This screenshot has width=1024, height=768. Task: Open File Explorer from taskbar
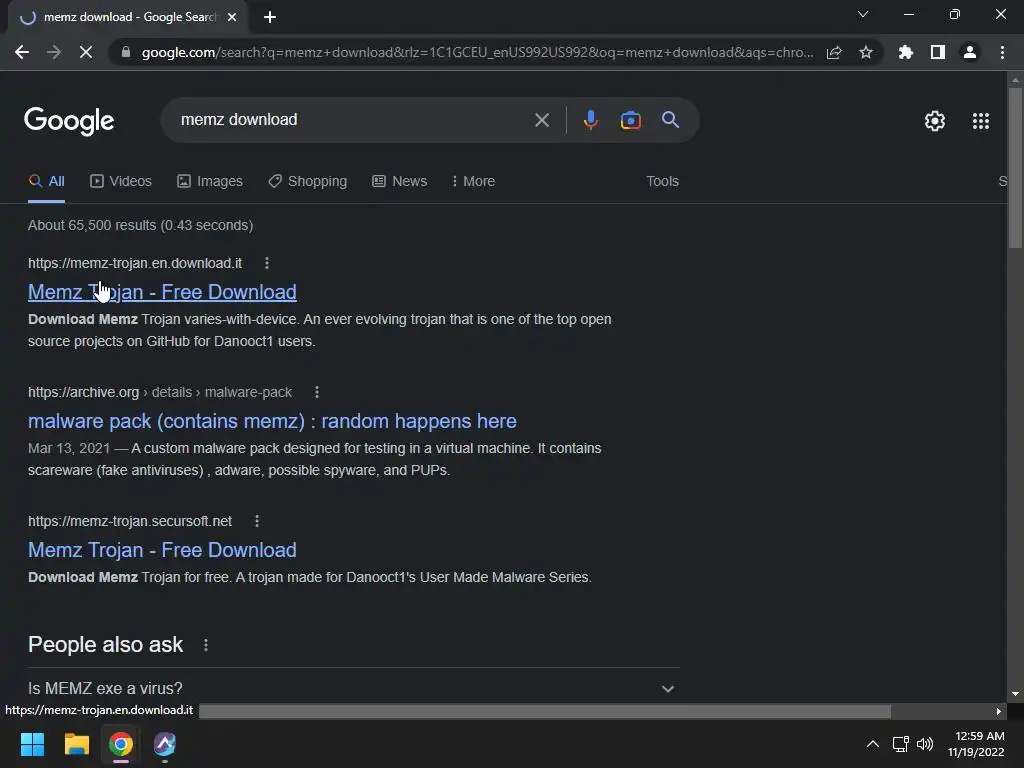coord(76,744)
